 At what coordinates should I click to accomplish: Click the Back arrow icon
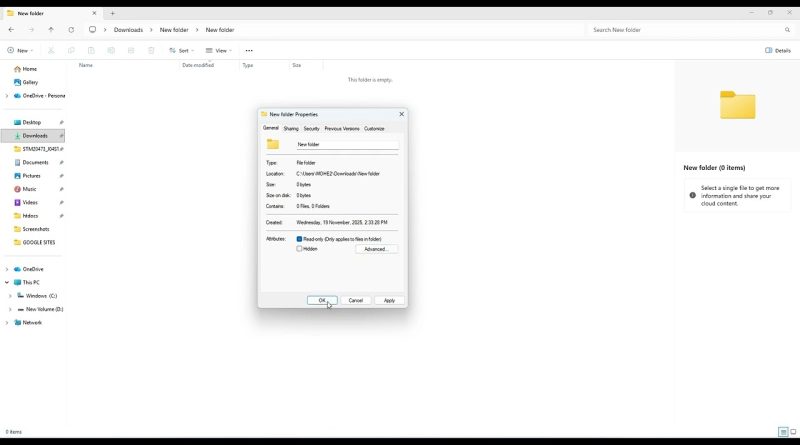(x=11, y=30)
